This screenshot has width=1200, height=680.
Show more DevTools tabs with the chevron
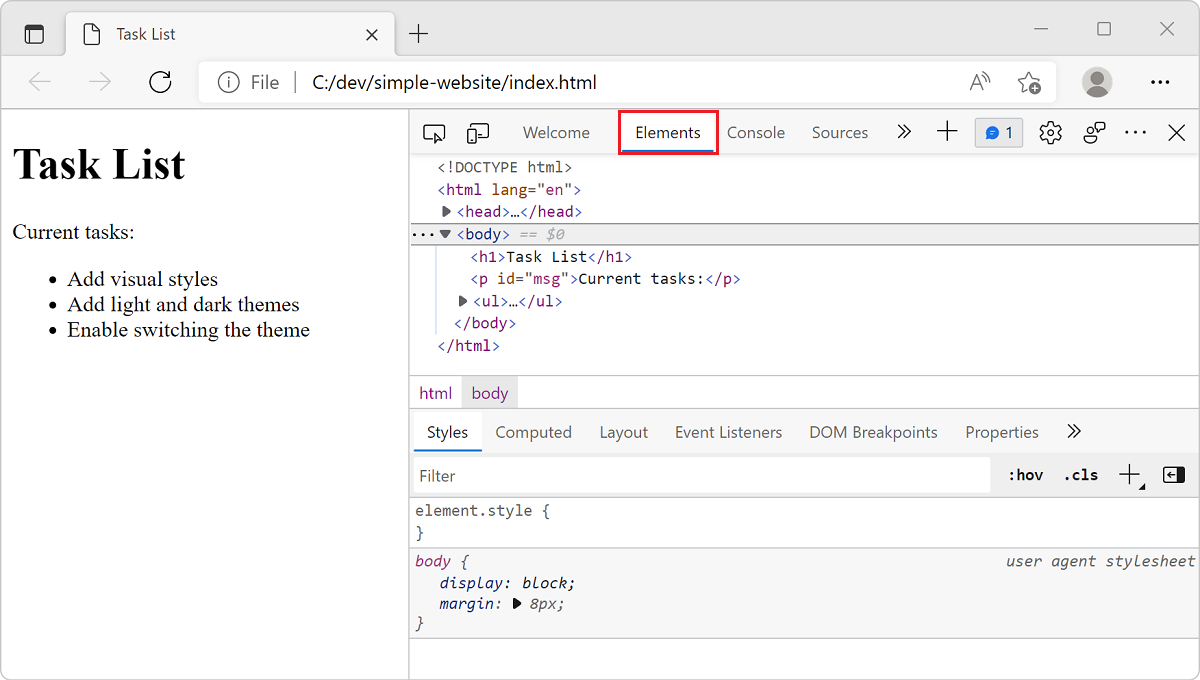click(x=904, y=132)
